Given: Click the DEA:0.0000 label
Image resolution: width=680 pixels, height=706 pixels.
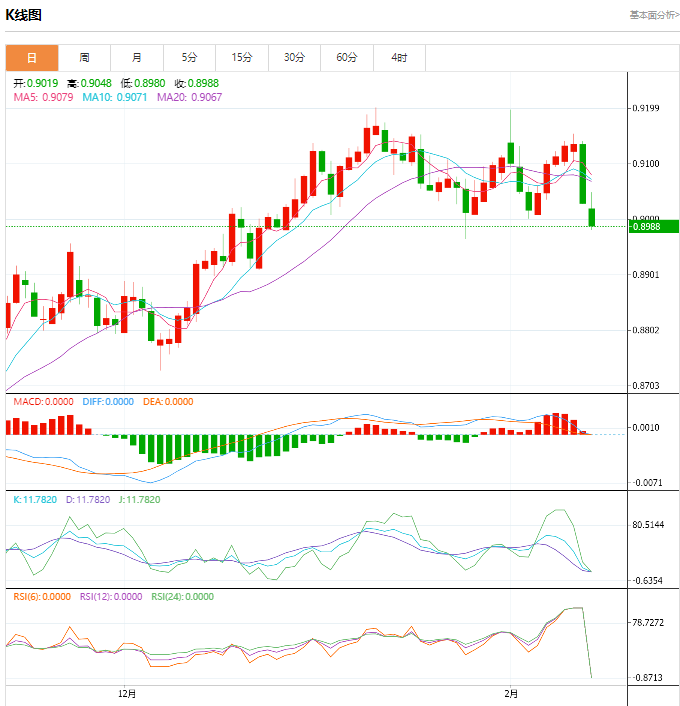Looking at the screenshot, I should coord(168,402).
